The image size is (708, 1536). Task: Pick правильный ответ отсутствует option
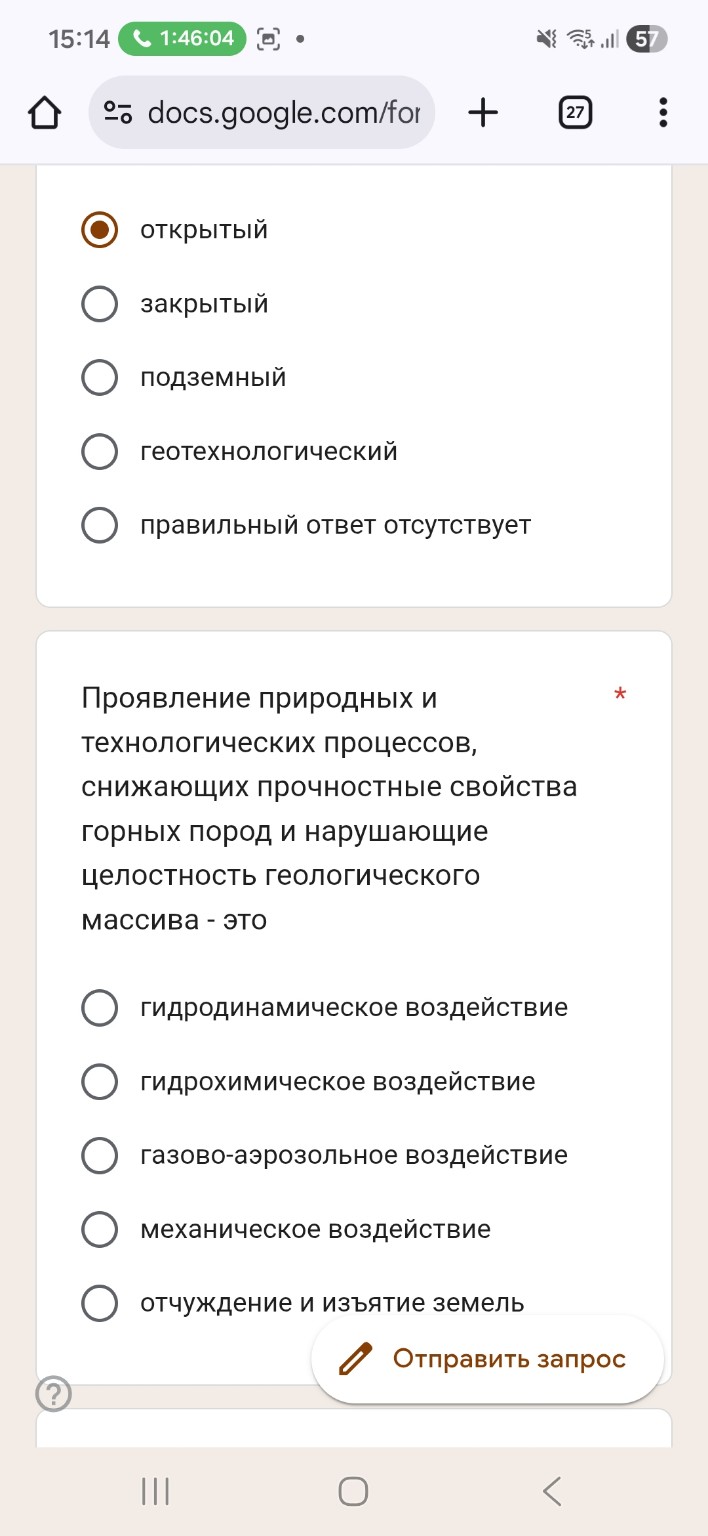[99, 524]
